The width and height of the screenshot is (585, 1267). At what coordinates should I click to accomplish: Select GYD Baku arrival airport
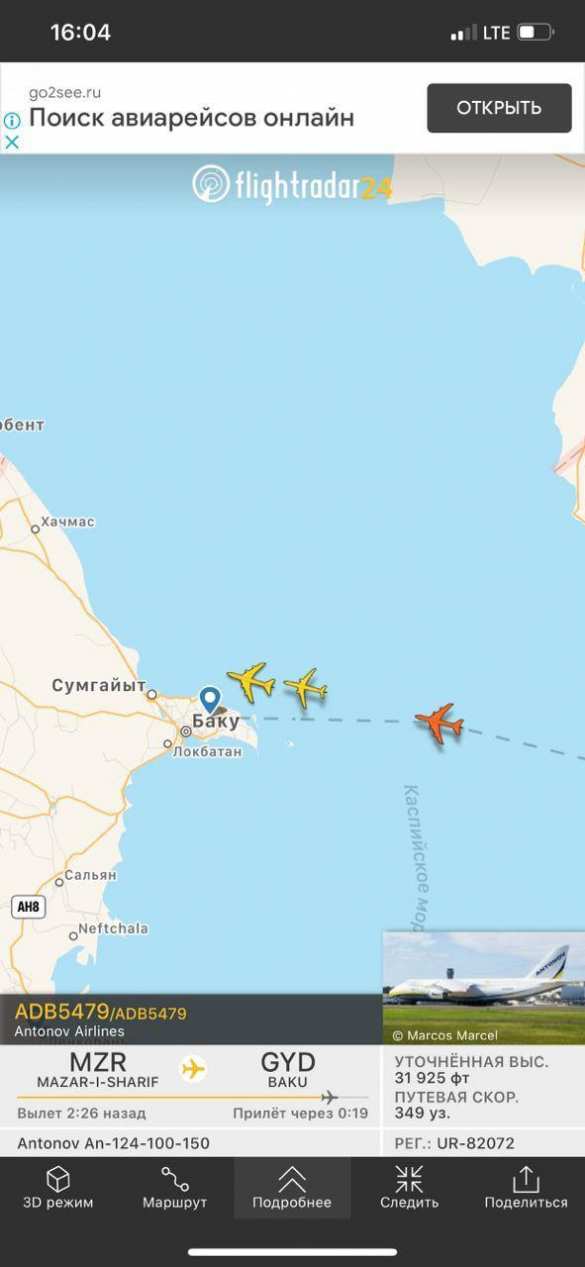point(288,1070)
